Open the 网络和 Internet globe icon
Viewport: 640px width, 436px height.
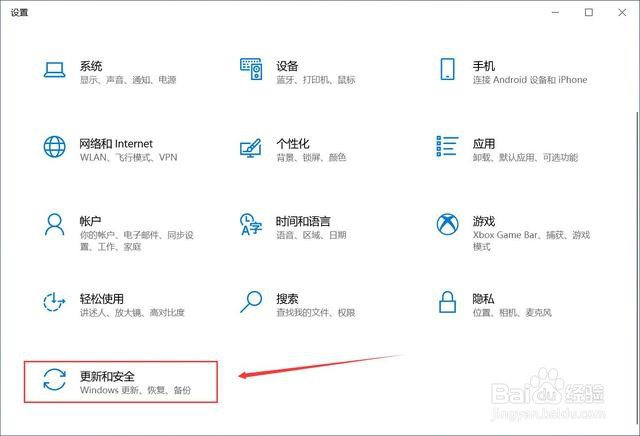pyautogui.click(x=54, y=147)
